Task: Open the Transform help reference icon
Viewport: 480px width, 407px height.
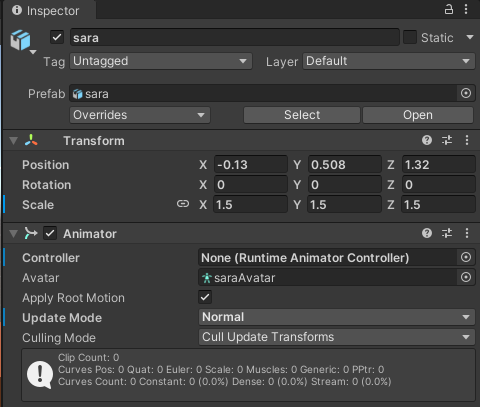Action: (427, 140)
